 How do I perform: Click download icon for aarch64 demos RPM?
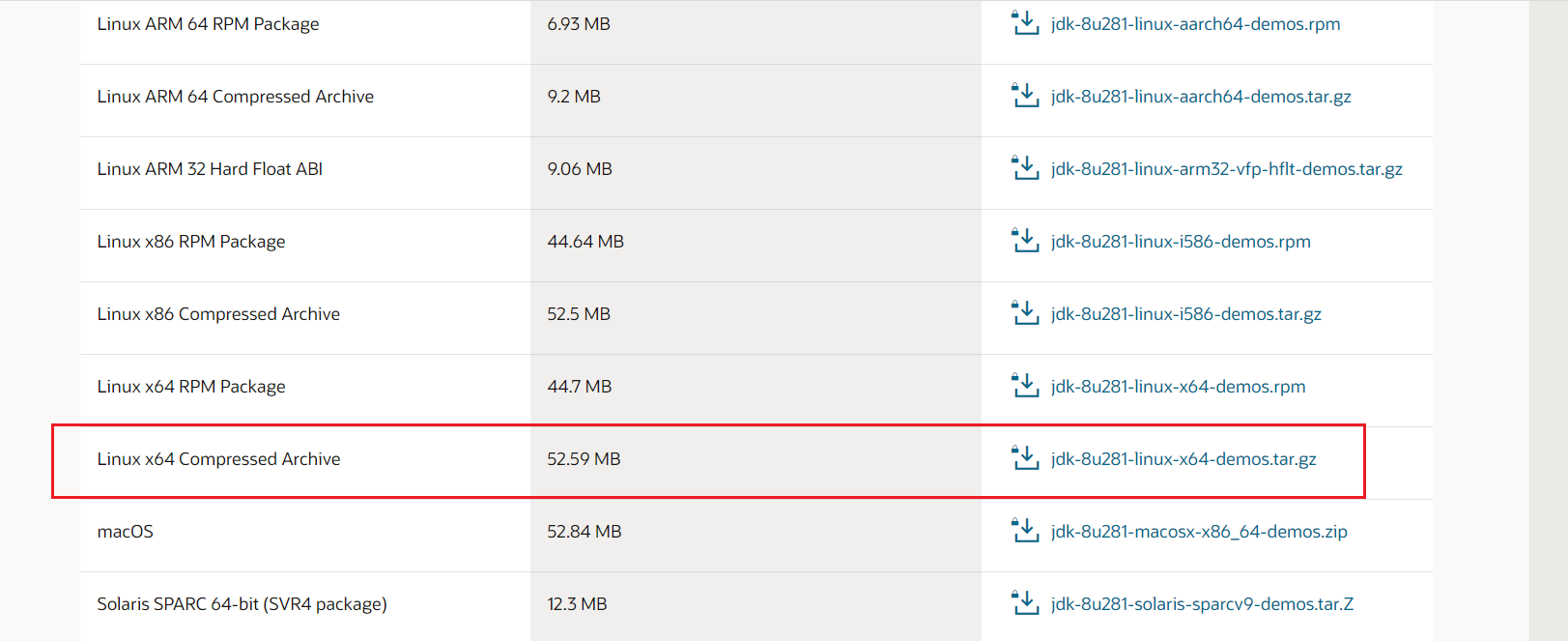point(1024,23)
